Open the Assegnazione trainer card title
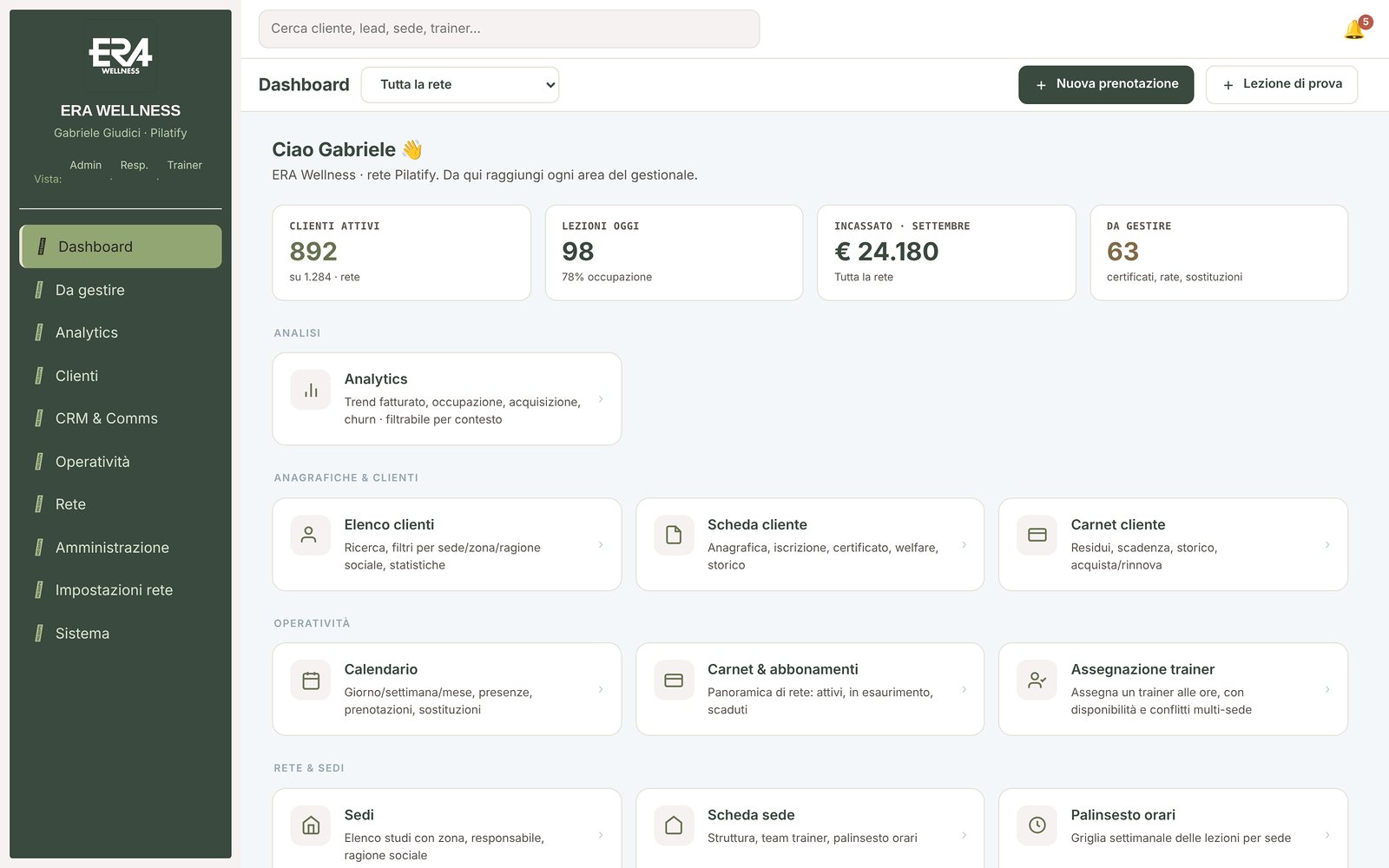The width and height of the screenshot is (1389, 868). point(1142,669)
